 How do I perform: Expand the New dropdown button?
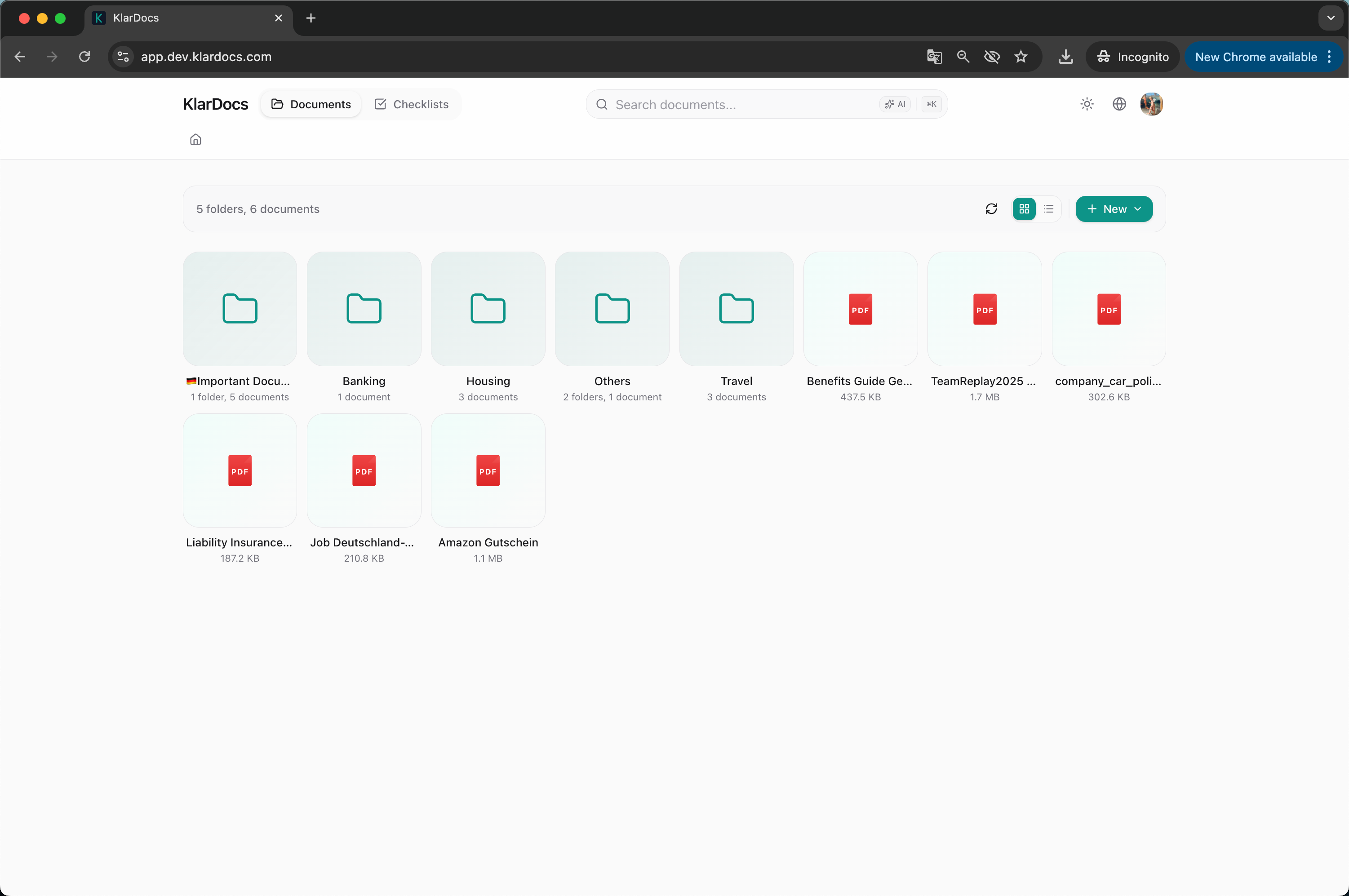pos(1114,209)
